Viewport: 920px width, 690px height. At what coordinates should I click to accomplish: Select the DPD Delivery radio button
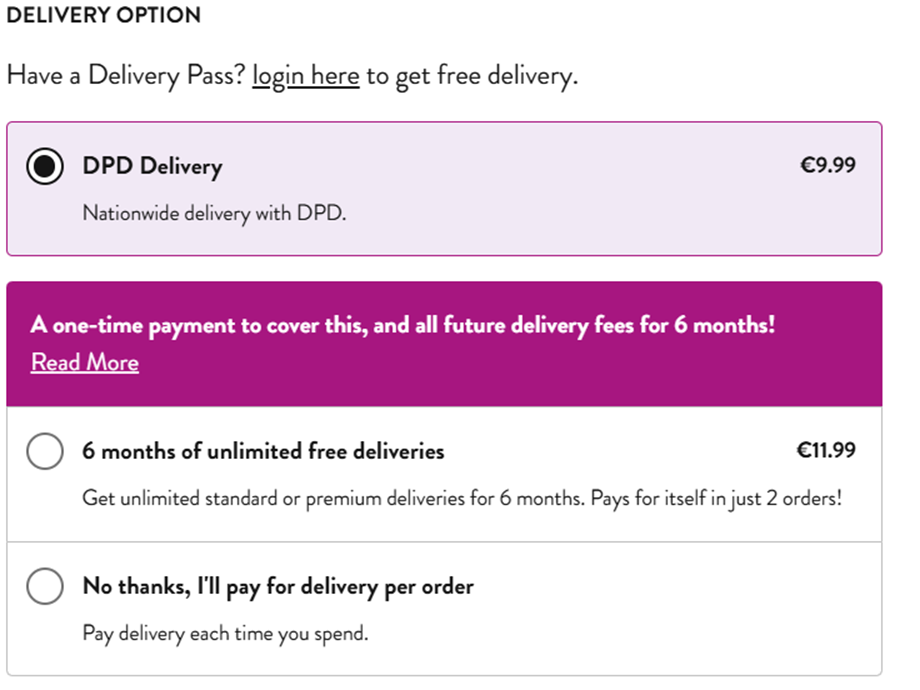point(45,166)
